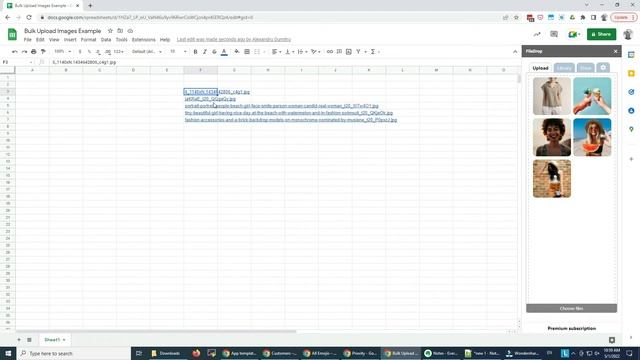This screenshot has width=640, height=360.
Task: Open the Edit menu
Action: [40, 40]
